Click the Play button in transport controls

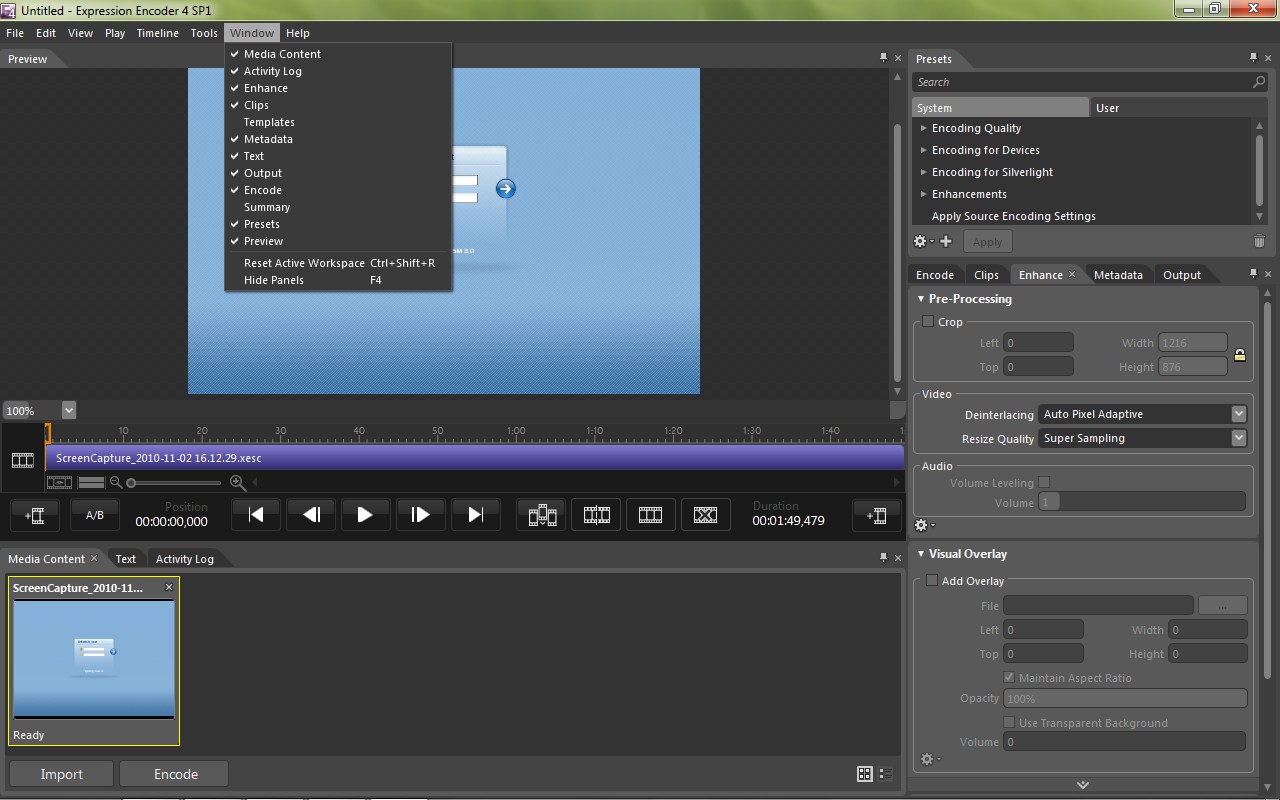pos(365,515)
